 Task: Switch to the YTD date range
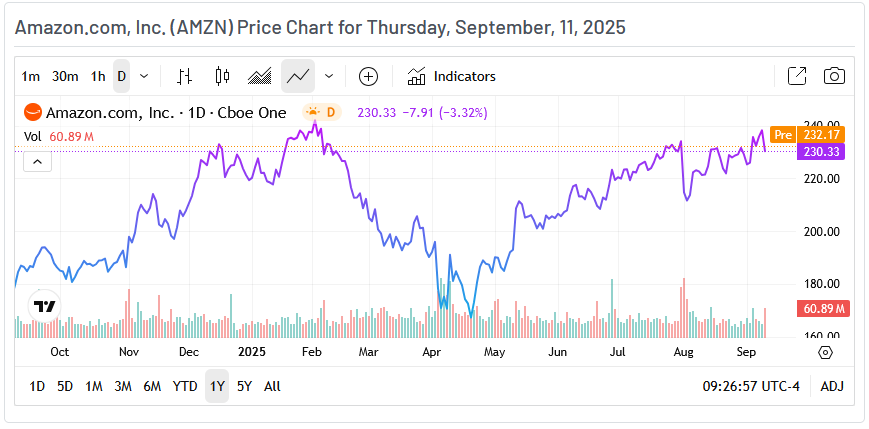click(185, 386)
